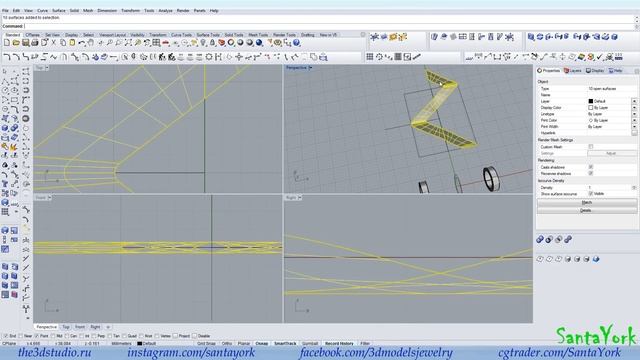Toggle the Mid osnap checkbox
The image size is (640, 360).
pos(53,336)
